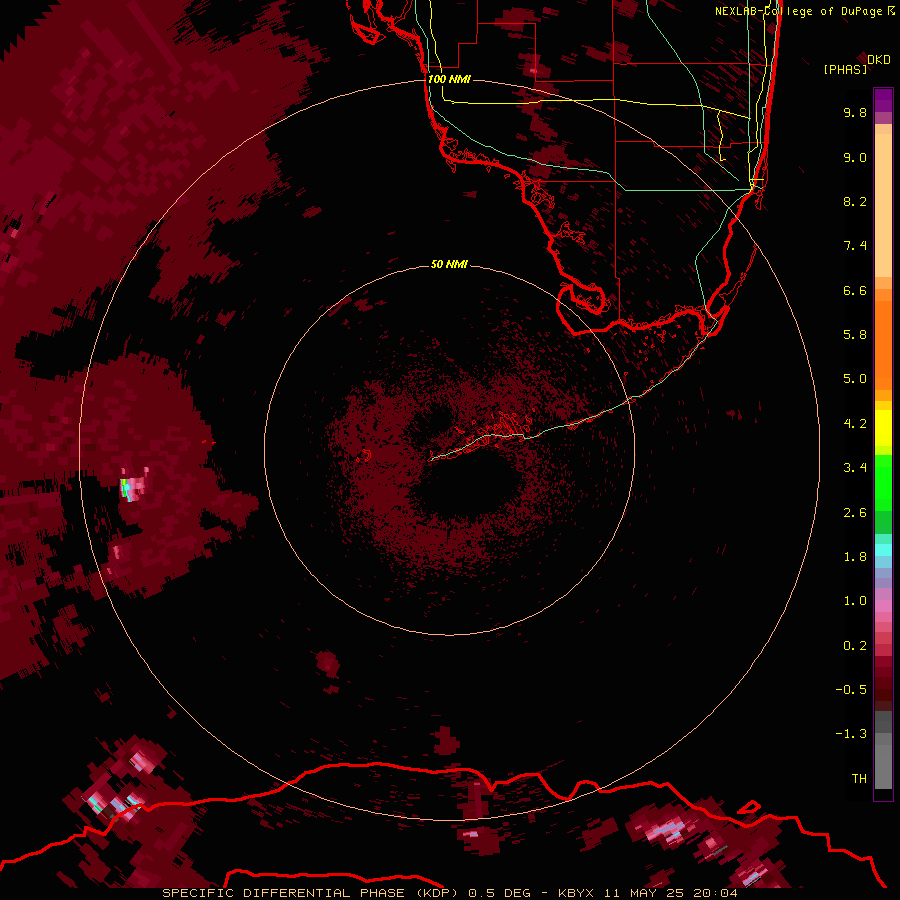Click the 100 NMI range ring label
The height and width of the screenshot is (900, 900).
(x=449, y=79)
